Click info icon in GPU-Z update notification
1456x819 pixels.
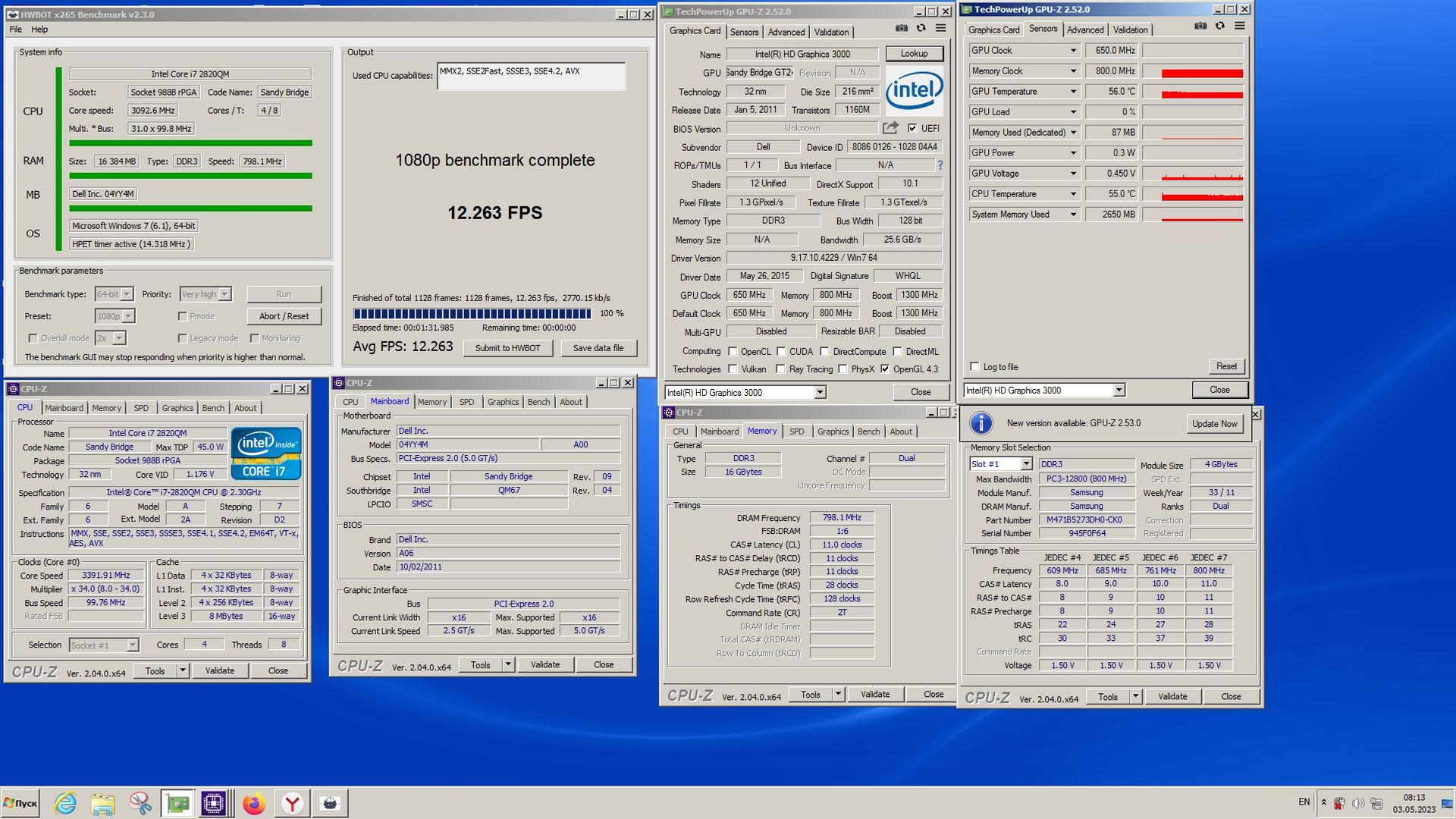click(981, 423)
